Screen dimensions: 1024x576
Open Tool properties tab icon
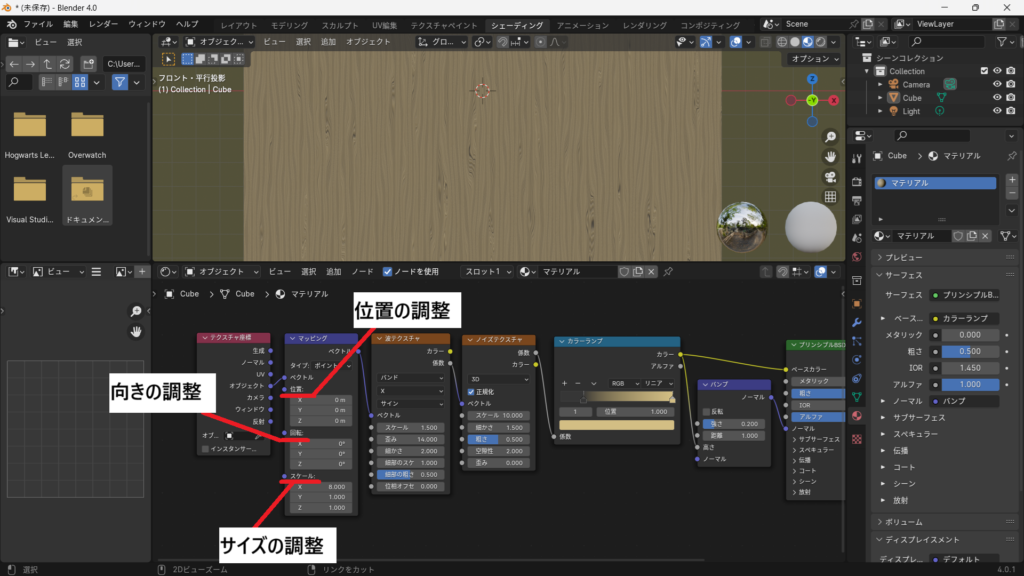pyautogui.click(x=857, y=158)
